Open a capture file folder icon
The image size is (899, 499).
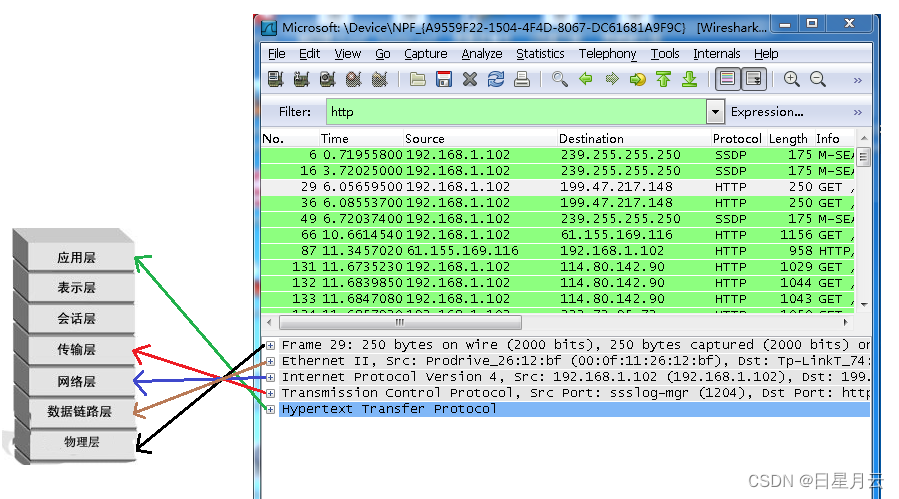tap(417, 79)
